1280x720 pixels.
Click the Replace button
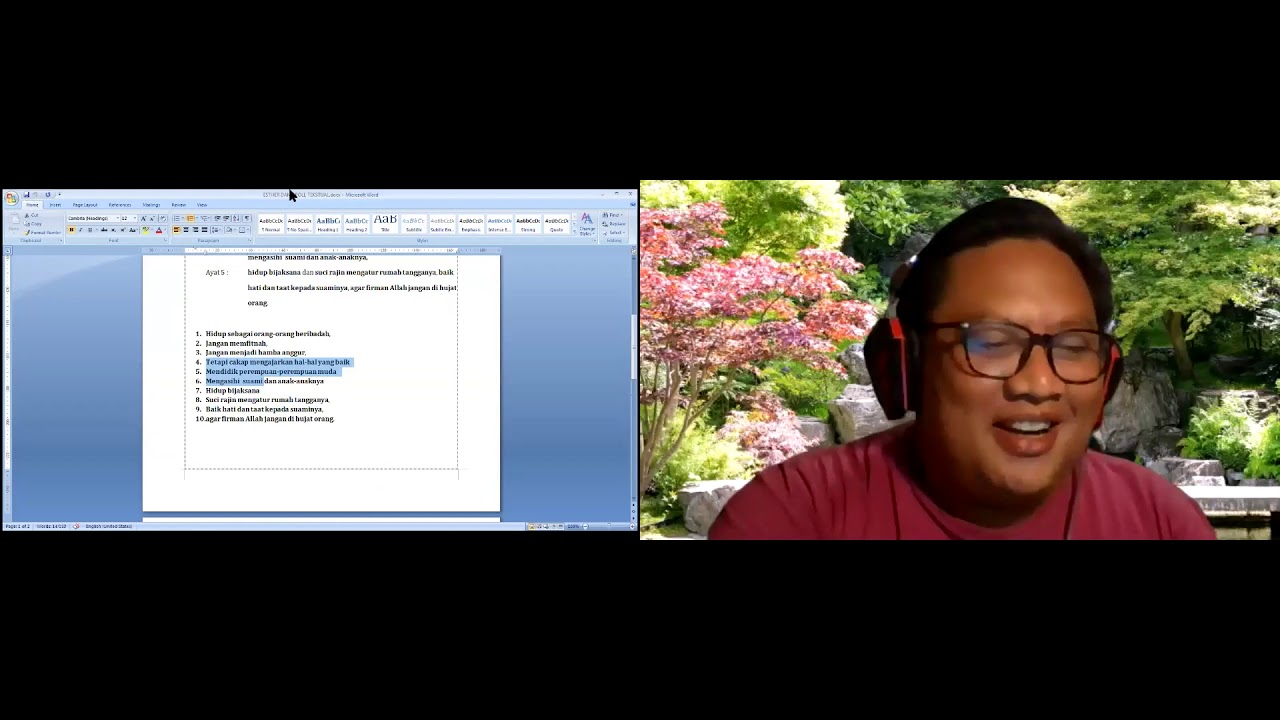614,224
